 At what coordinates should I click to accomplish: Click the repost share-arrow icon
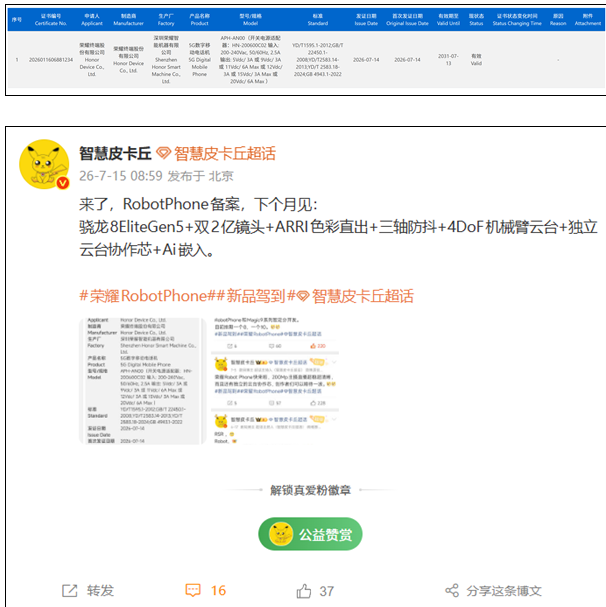(x=70, y=591)
